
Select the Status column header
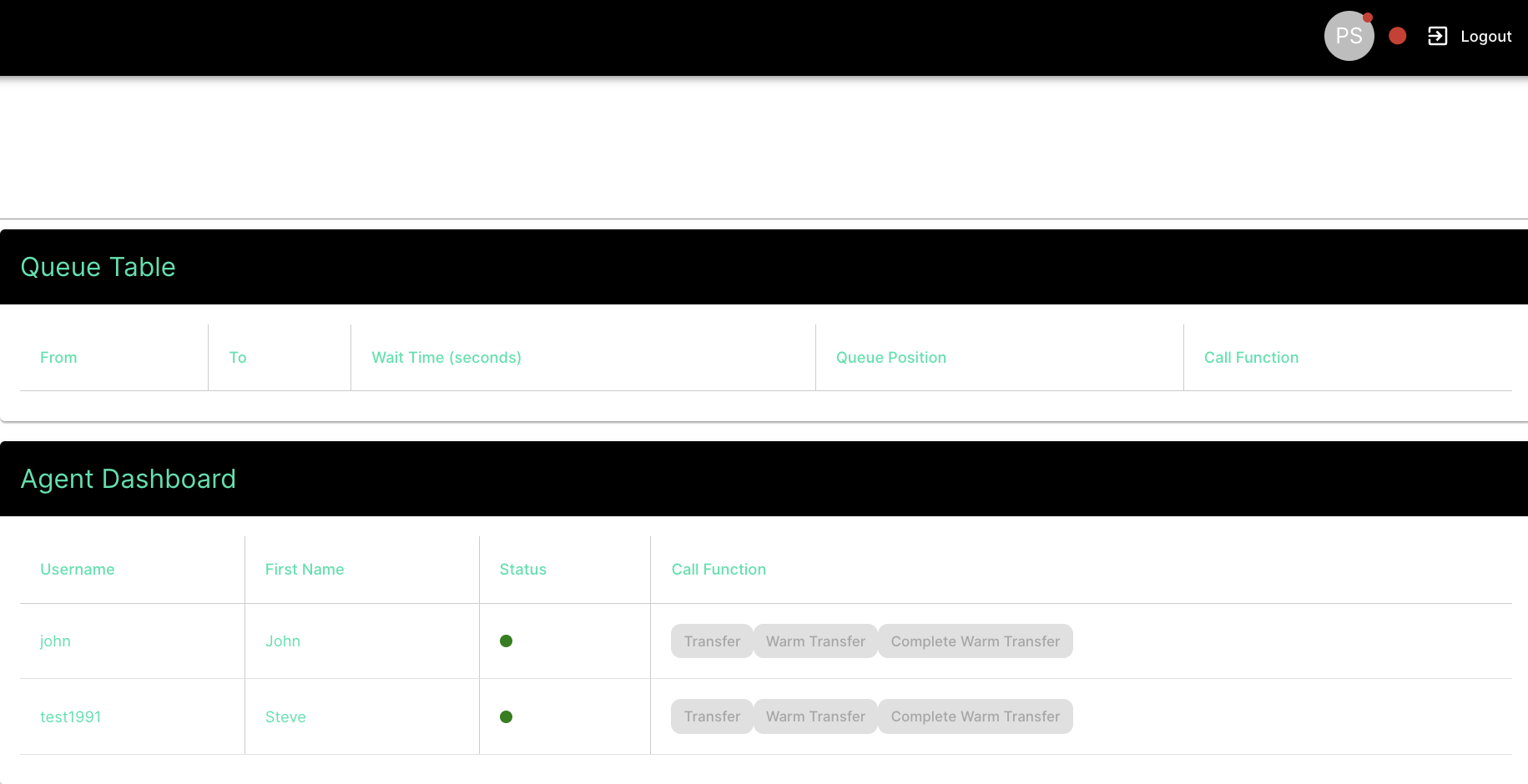point(522,569)
